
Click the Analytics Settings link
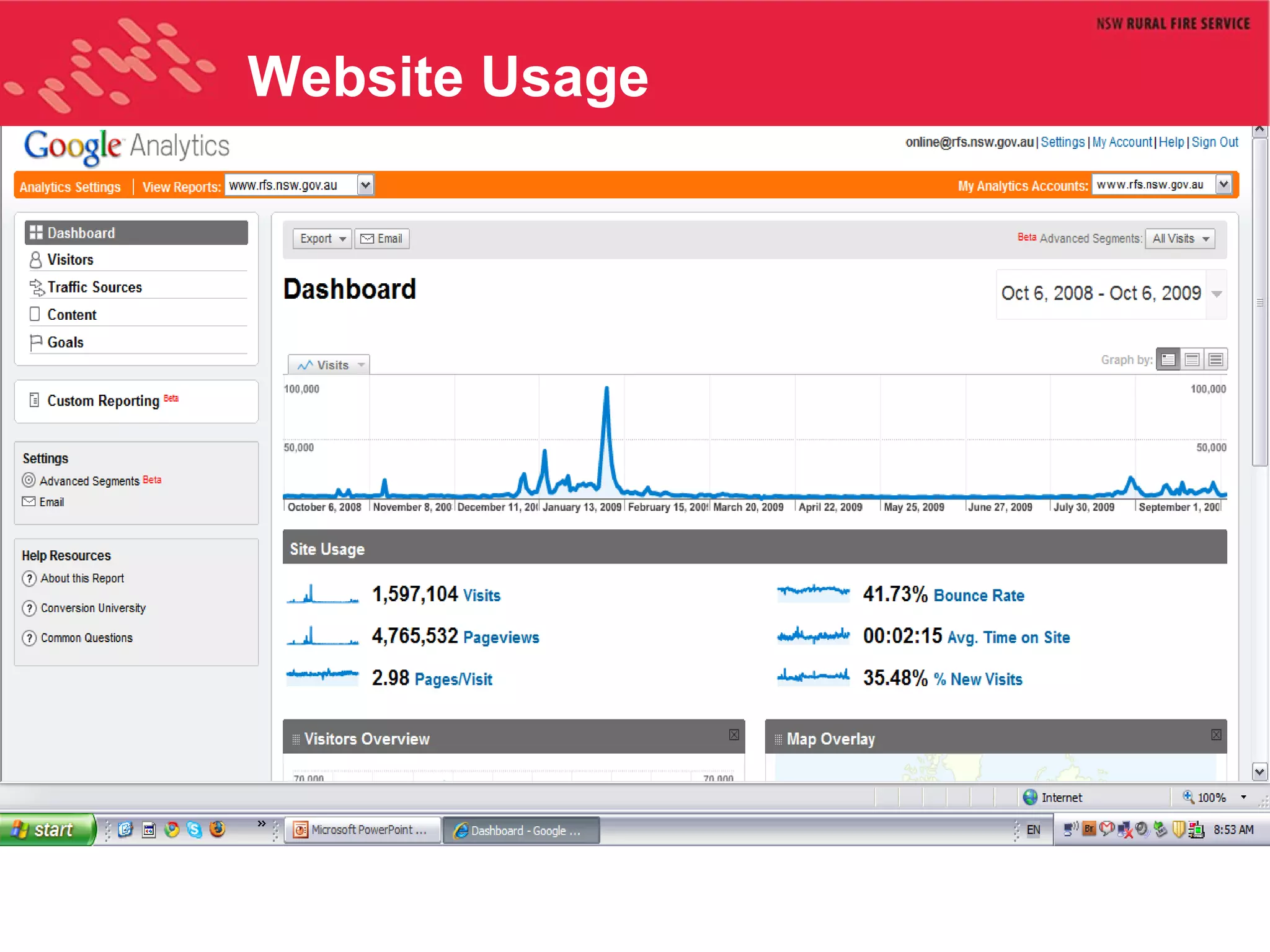tap(70, 187)
